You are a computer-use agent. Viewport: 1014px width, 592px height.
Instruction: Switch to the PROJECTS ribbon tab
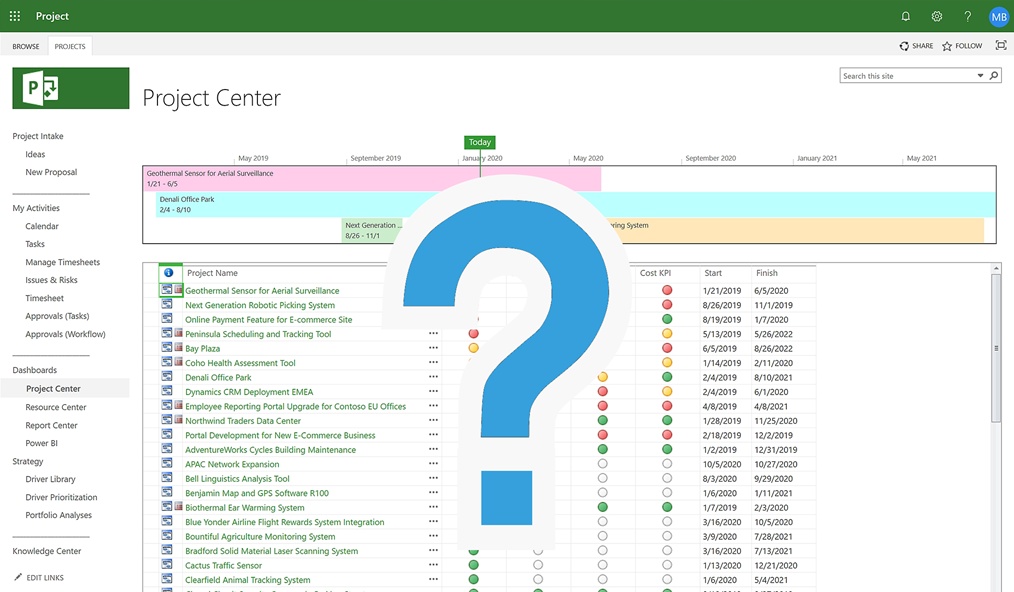click(70, 46)
